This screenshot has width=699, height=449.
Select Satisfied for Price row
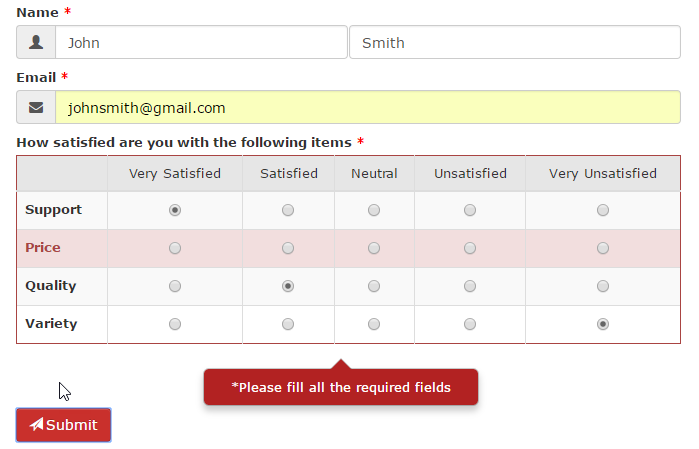(288, 248)
